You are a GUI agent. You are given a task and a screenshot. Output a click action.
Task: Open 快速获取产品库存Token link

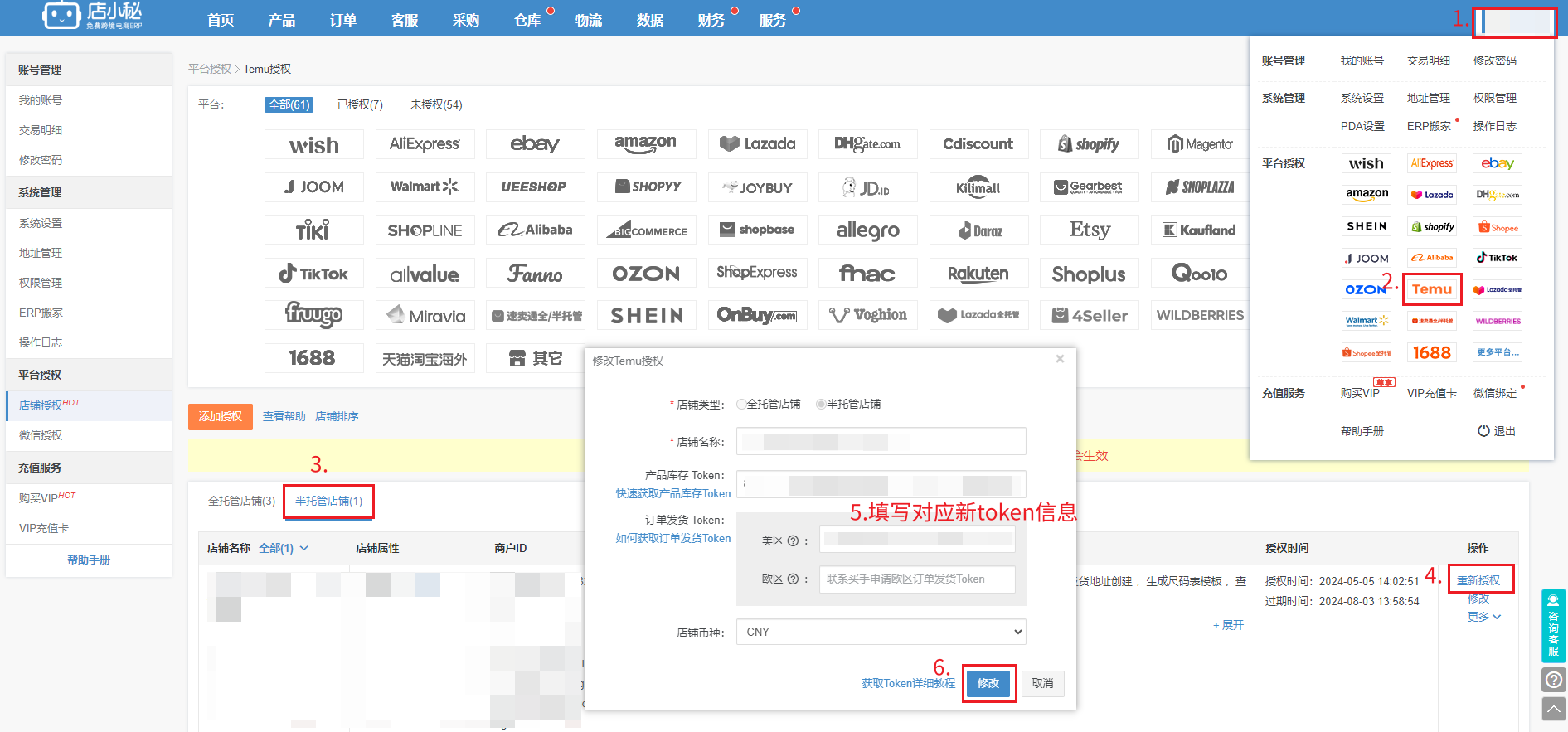pyautogui.click(x=673, y=493)
